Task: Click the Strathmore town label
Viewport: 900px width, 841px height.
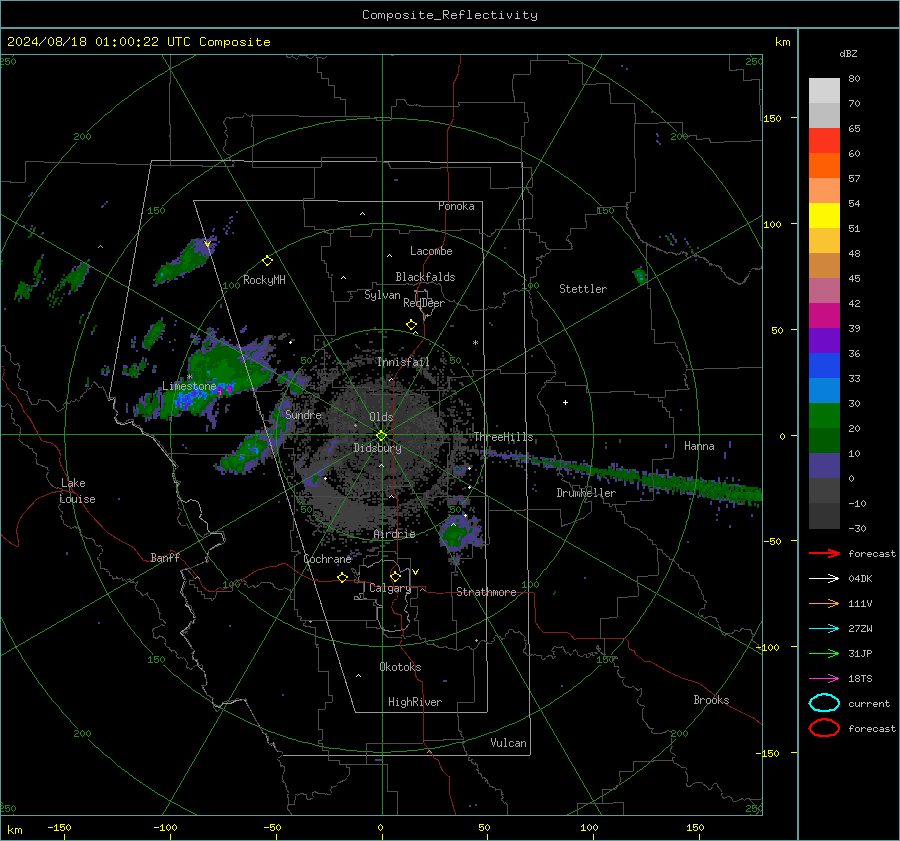Action: click(486, 592)
